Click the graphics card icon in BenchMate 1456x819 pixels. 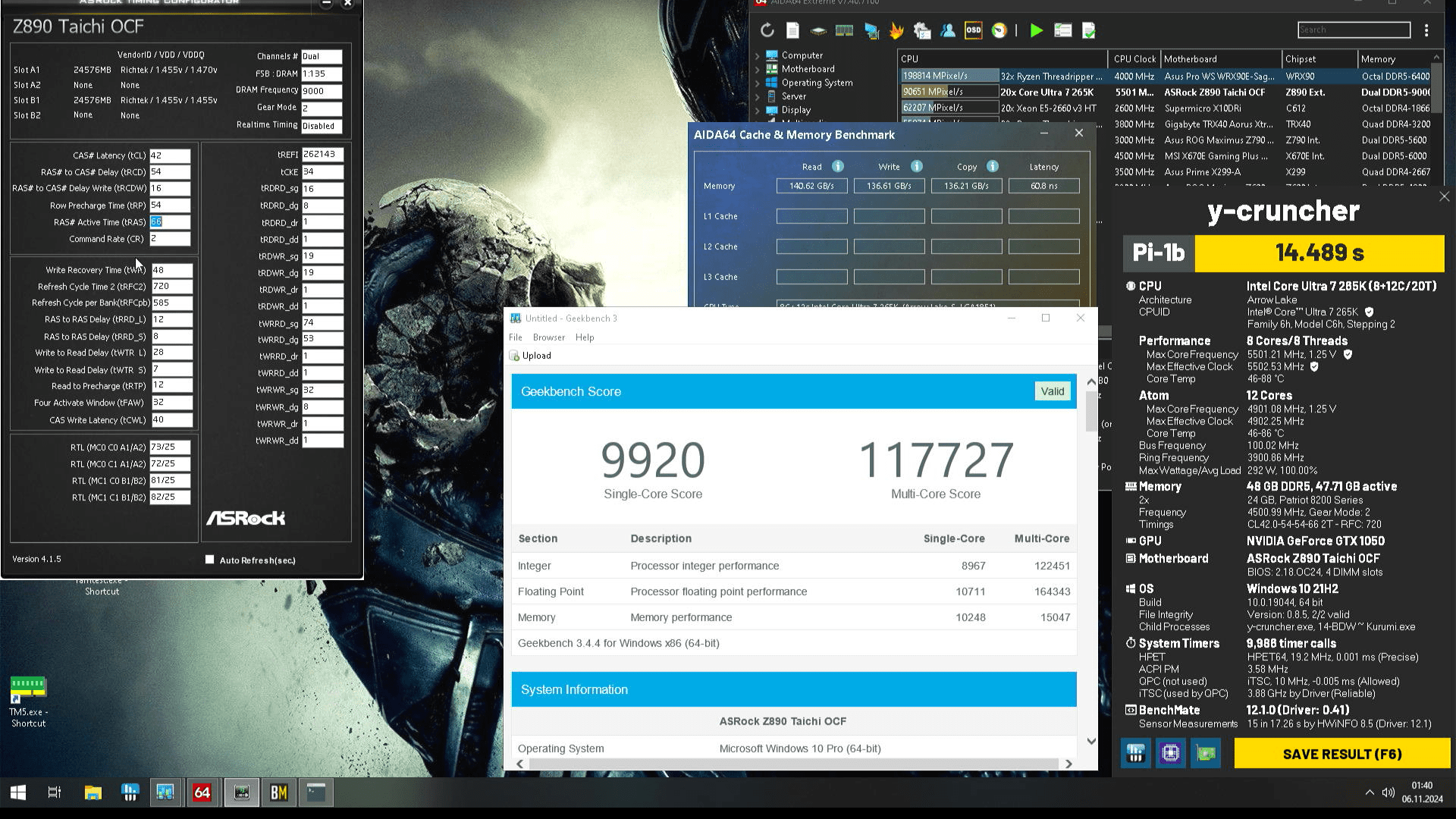pyautogui.click(x=1206, y=753)
